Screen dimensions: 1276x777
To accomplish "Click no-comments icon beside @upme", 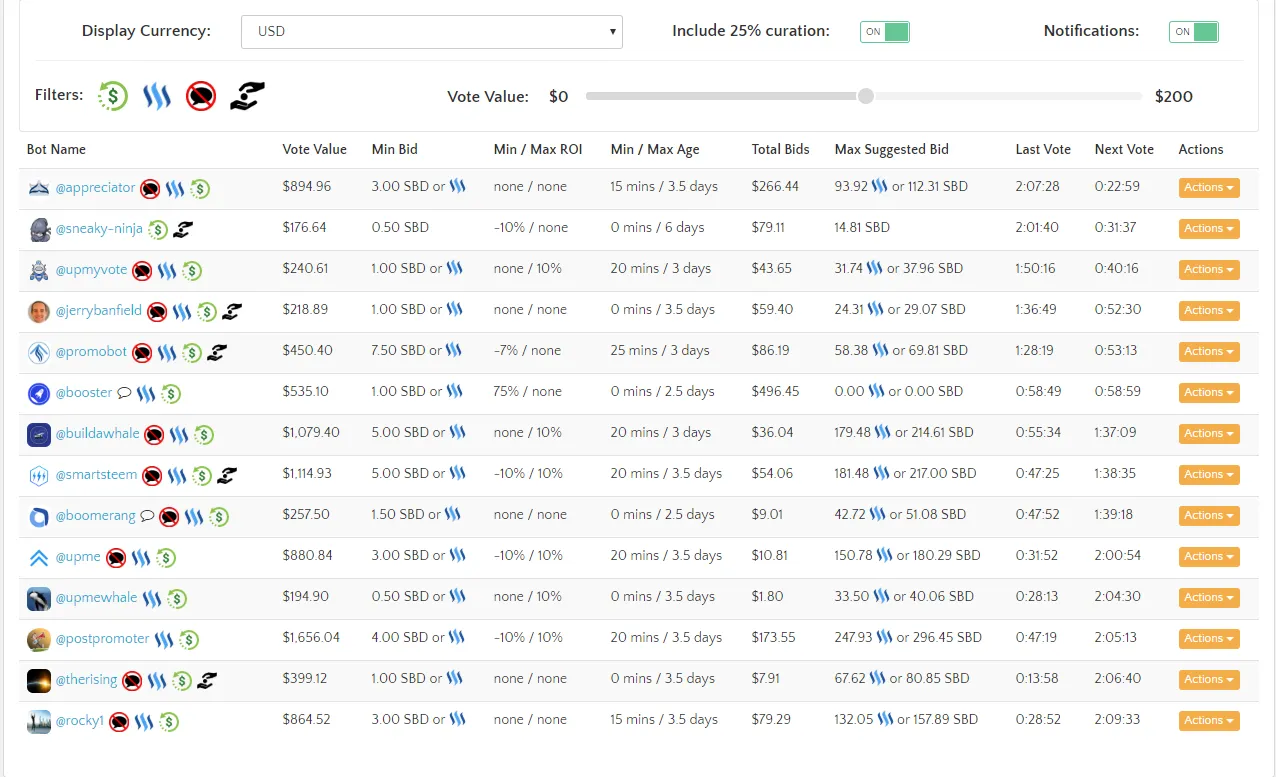I will pos(116,557).
